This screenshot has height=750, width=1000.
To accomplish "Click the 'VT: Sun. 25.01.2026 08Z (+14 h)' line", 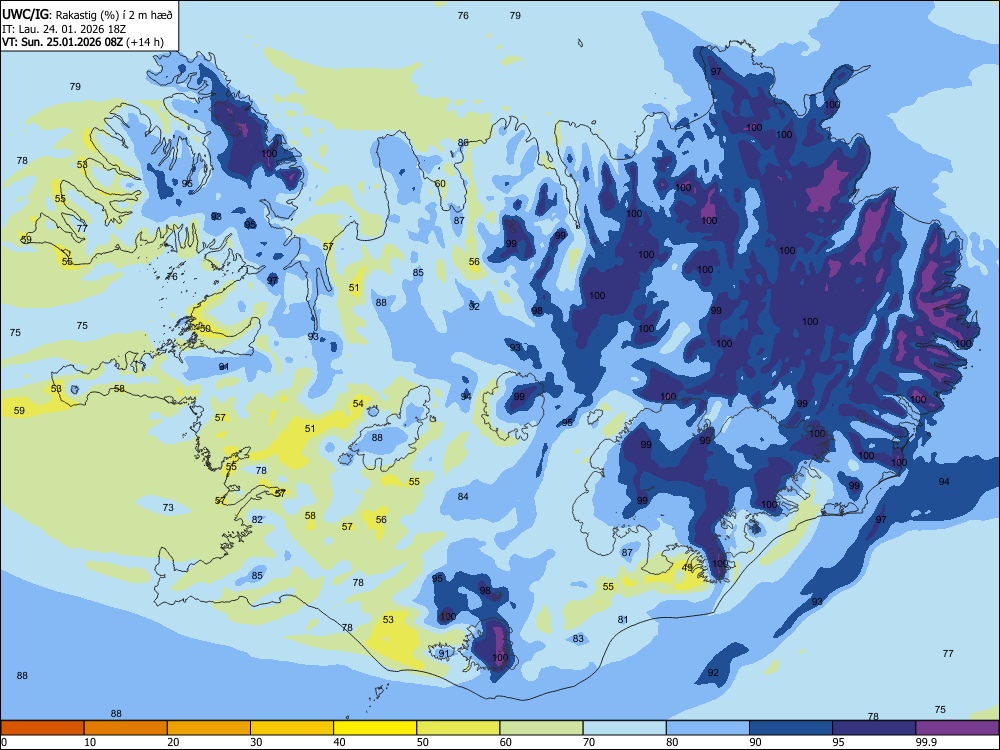I will click(x=83, y=42).
